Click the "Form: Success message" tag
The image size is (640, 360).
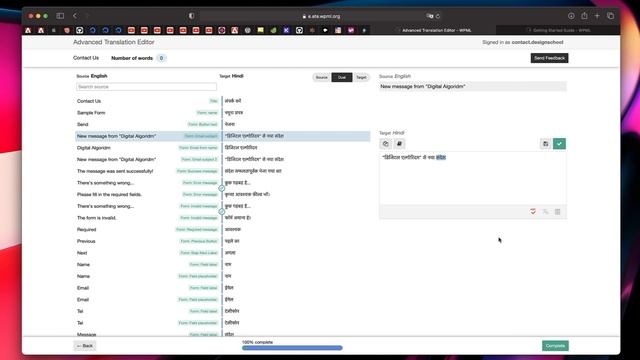[x=197, y=171]
